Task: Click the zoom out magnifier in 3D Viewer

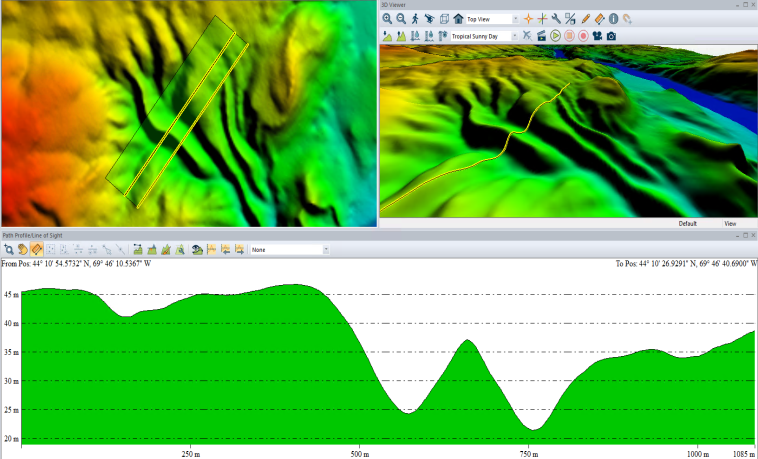Action: [x=401, y=18]
